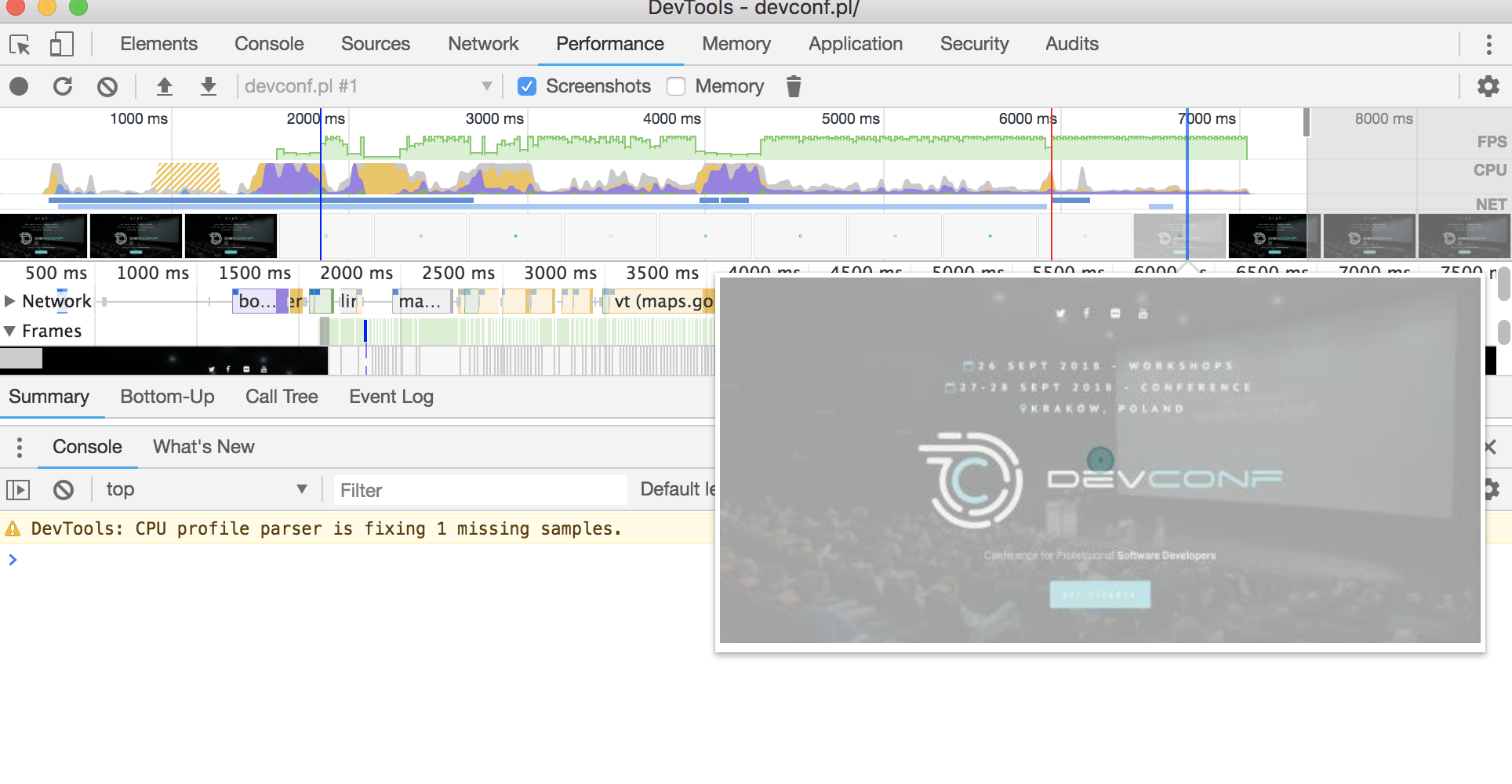The image size is (1512, 784).
Task: Select the bo... network request bar
Action: point(260,301)
